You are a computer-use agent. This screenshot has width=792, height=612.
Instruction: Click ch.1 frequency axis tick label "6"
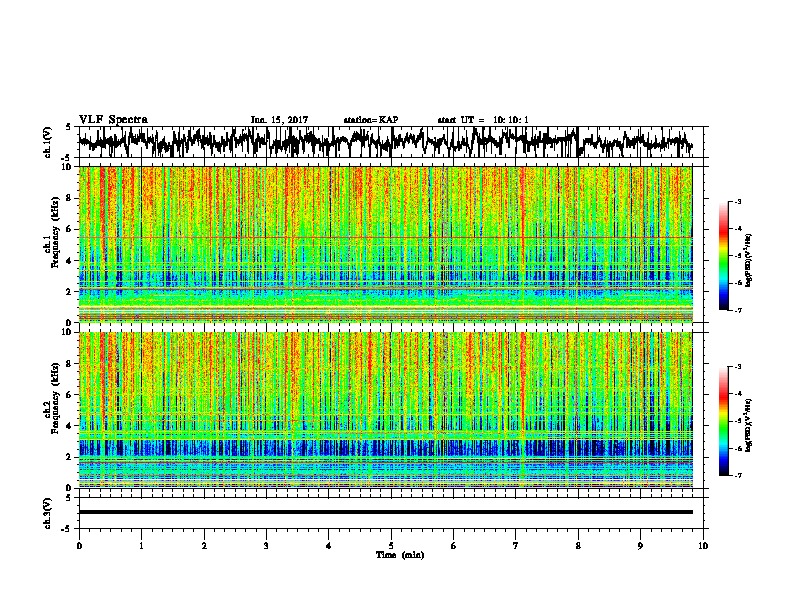click(x=71, y=229)
